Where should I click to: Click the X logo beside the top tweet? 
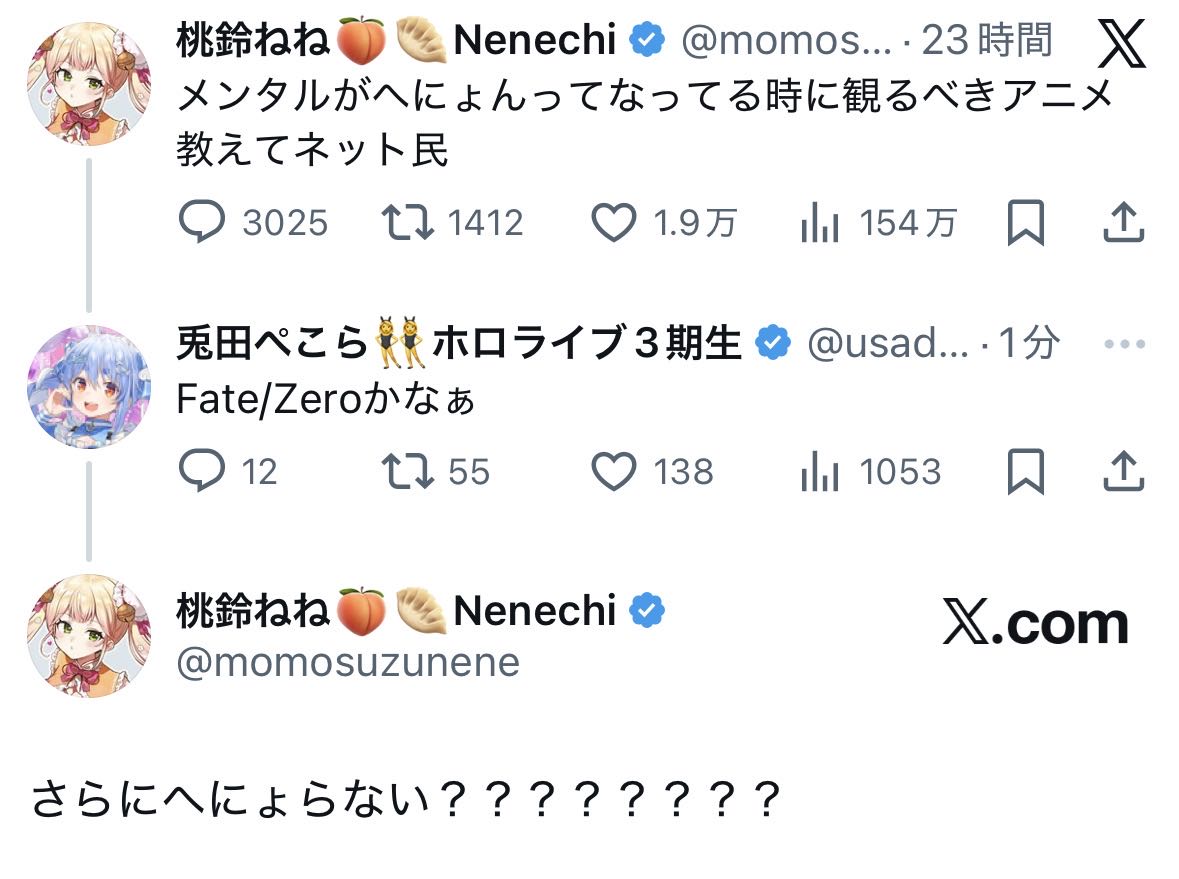pyautogui.click(x=1120, y=45)
